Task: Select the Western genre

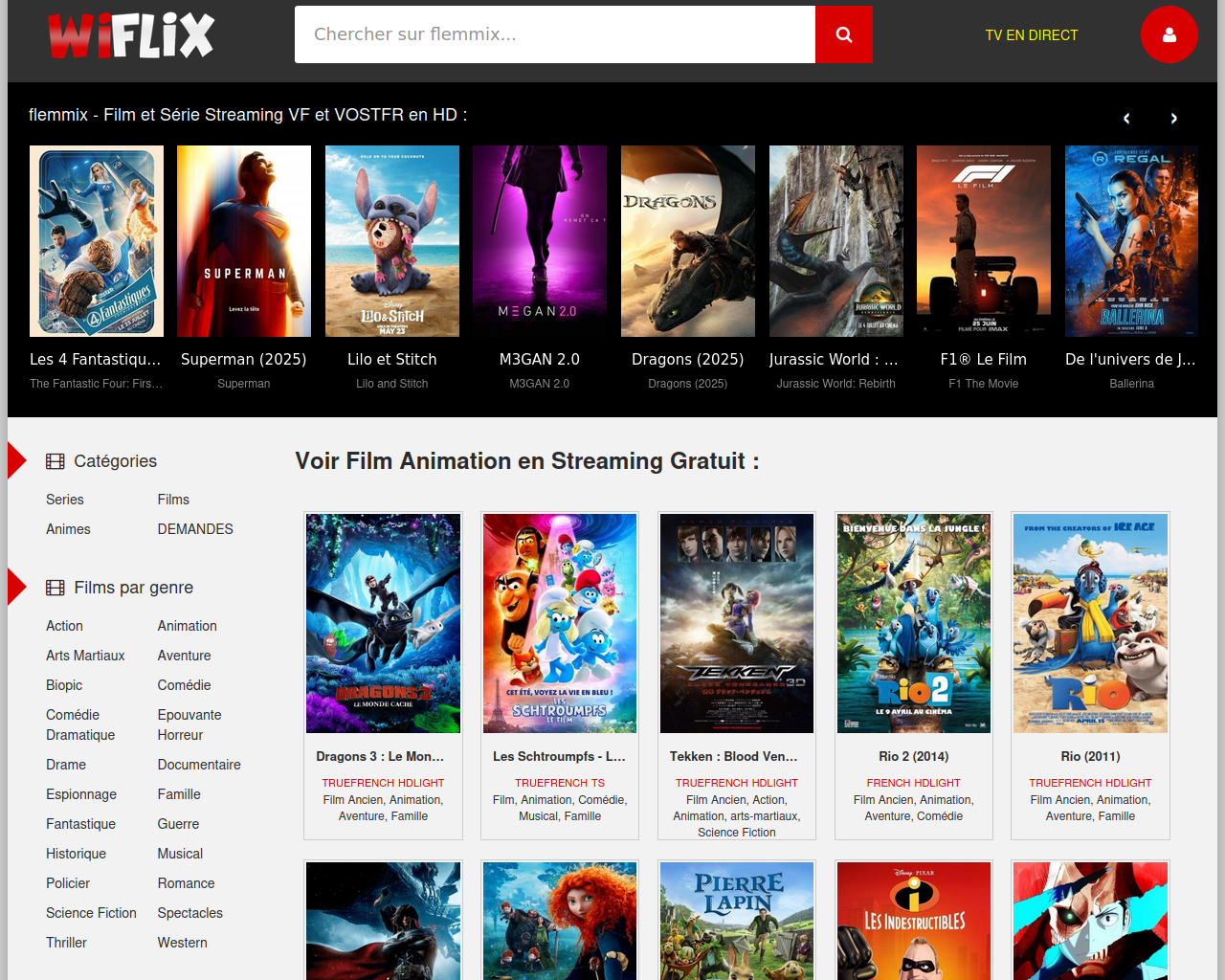Action: coord(183,943)
